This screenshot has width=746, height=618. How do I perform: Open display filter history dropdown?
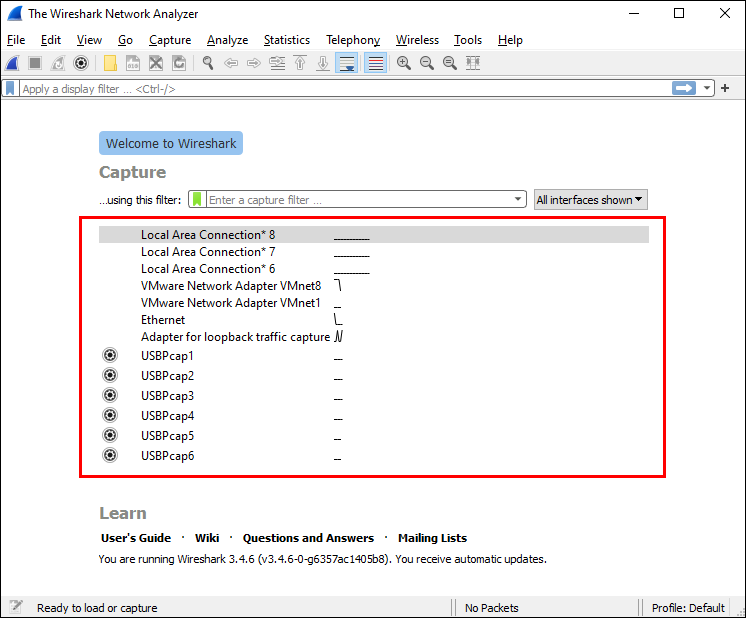[707, 88]
